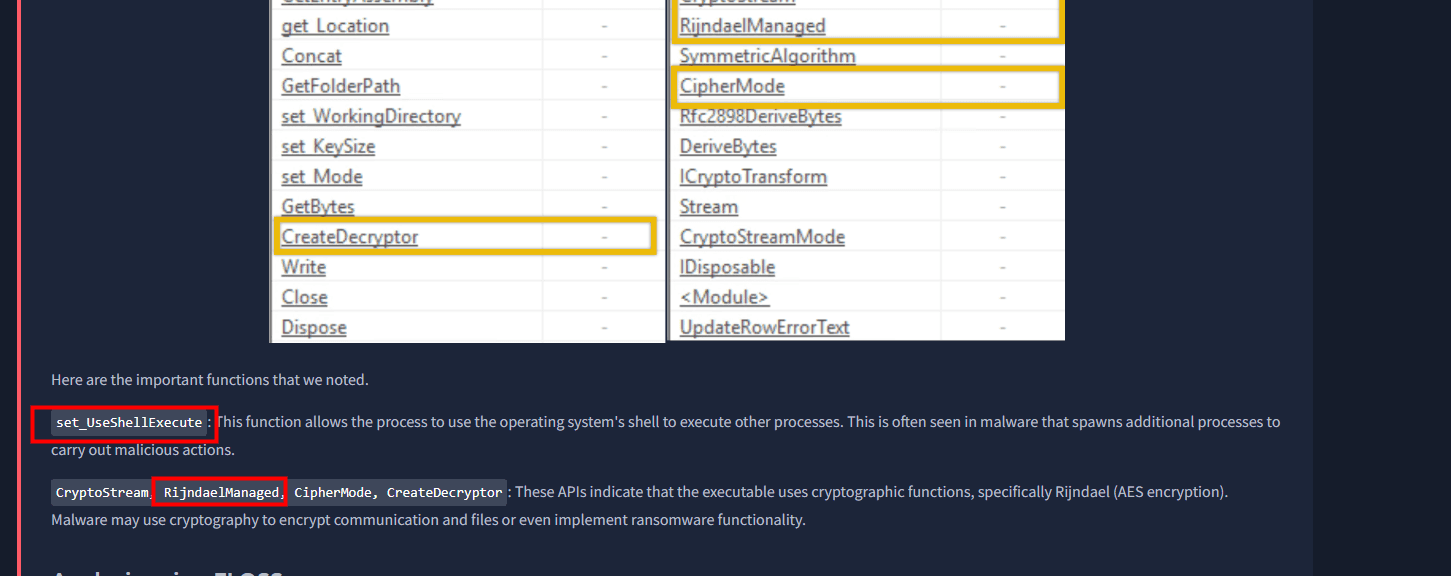Image resolution: width=1451 pixels, height=576 pixels.
Task: Click the get_Location link in the table
Action: [335, 26]
